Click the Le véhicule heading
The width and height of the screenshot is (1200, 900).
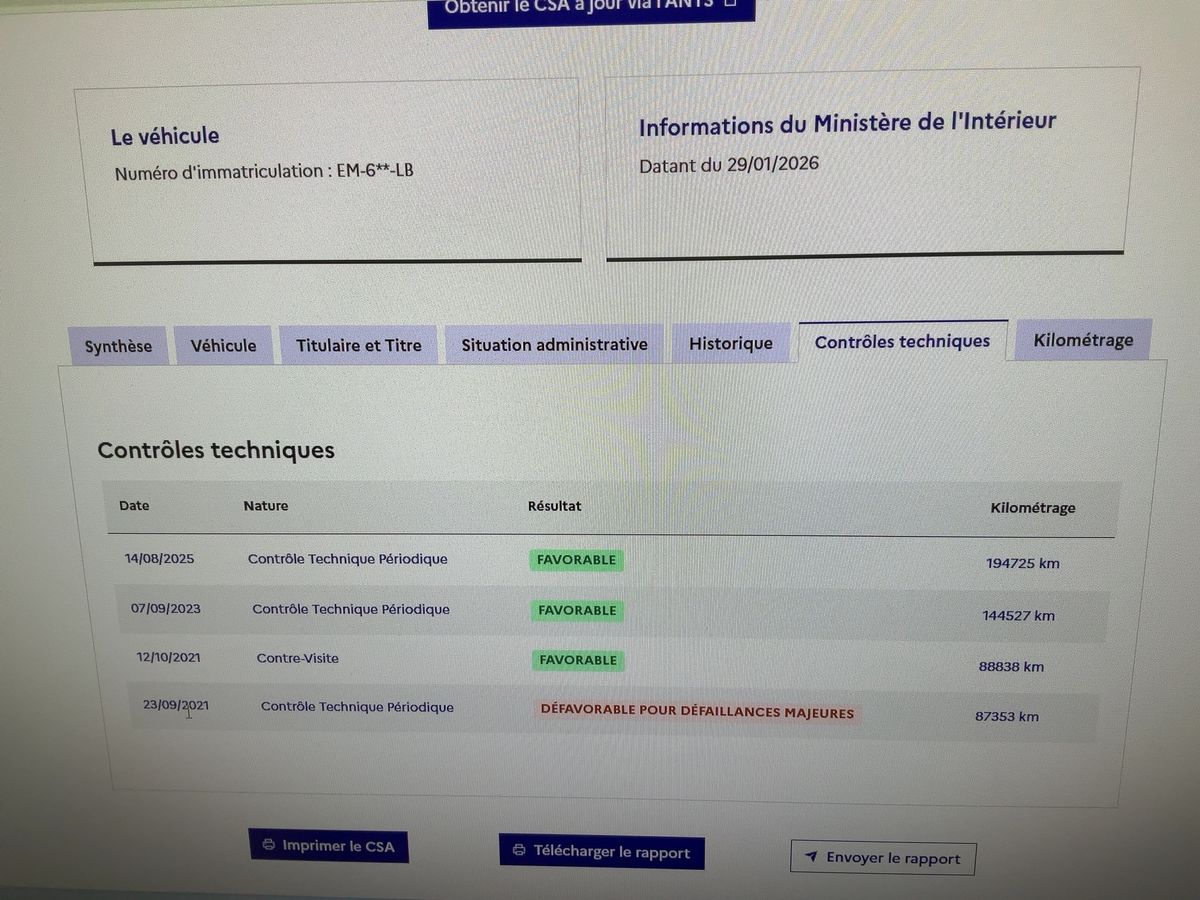[x=165, y=136]
